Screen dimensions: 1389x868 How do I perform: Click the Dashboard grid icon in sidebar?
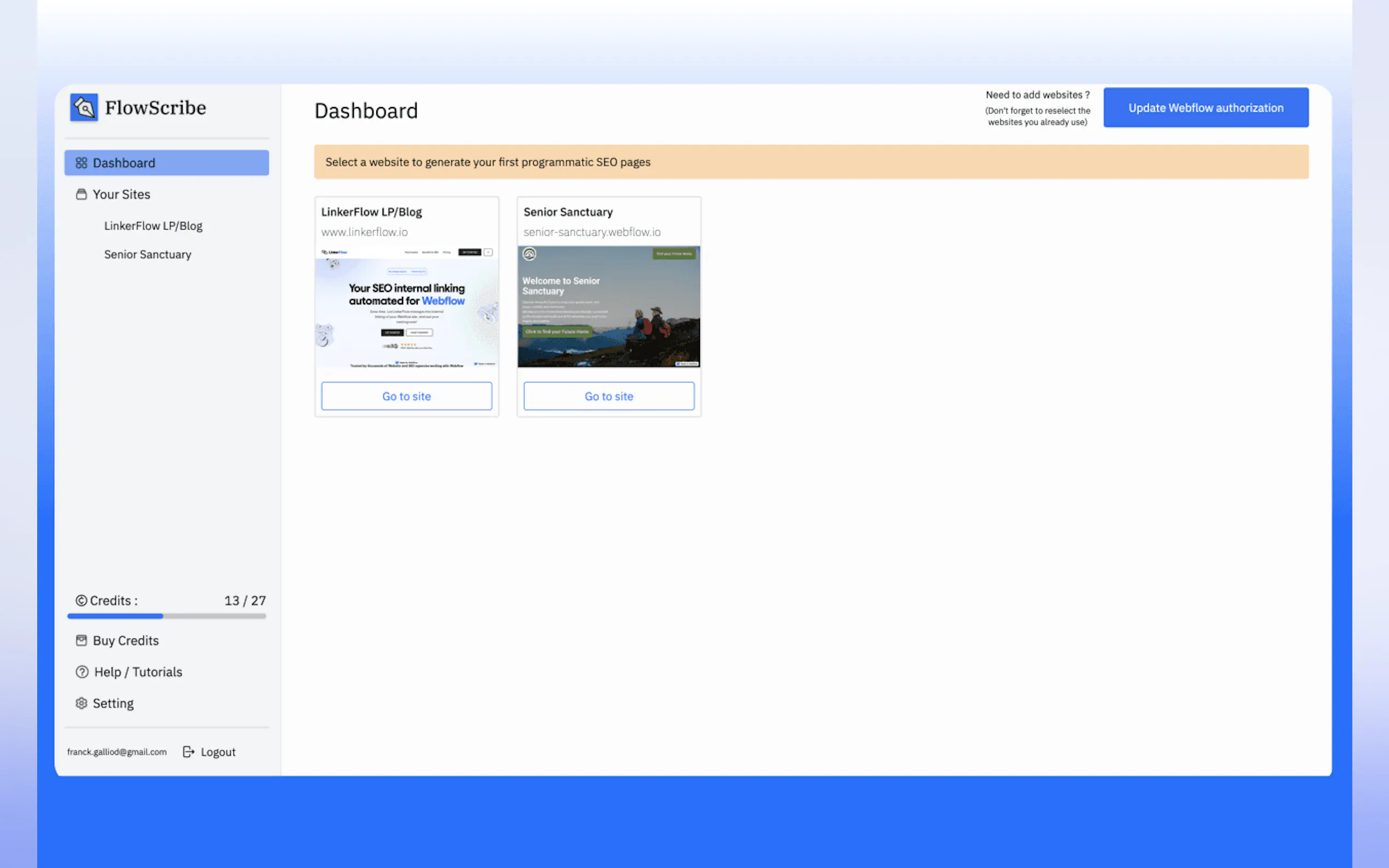pyautogui.click(x=81, y=163)
